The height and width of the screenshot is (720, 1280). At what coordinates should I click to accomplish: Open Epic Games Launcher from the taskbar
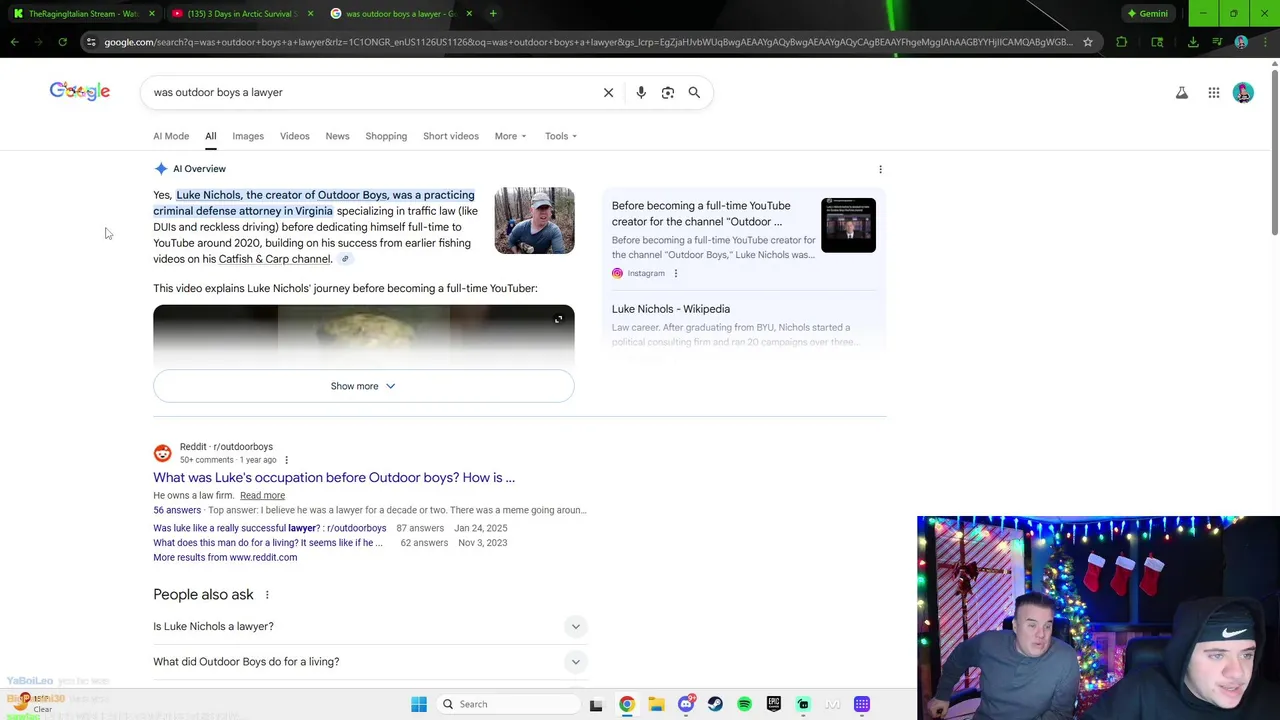[x=774, y=704]
